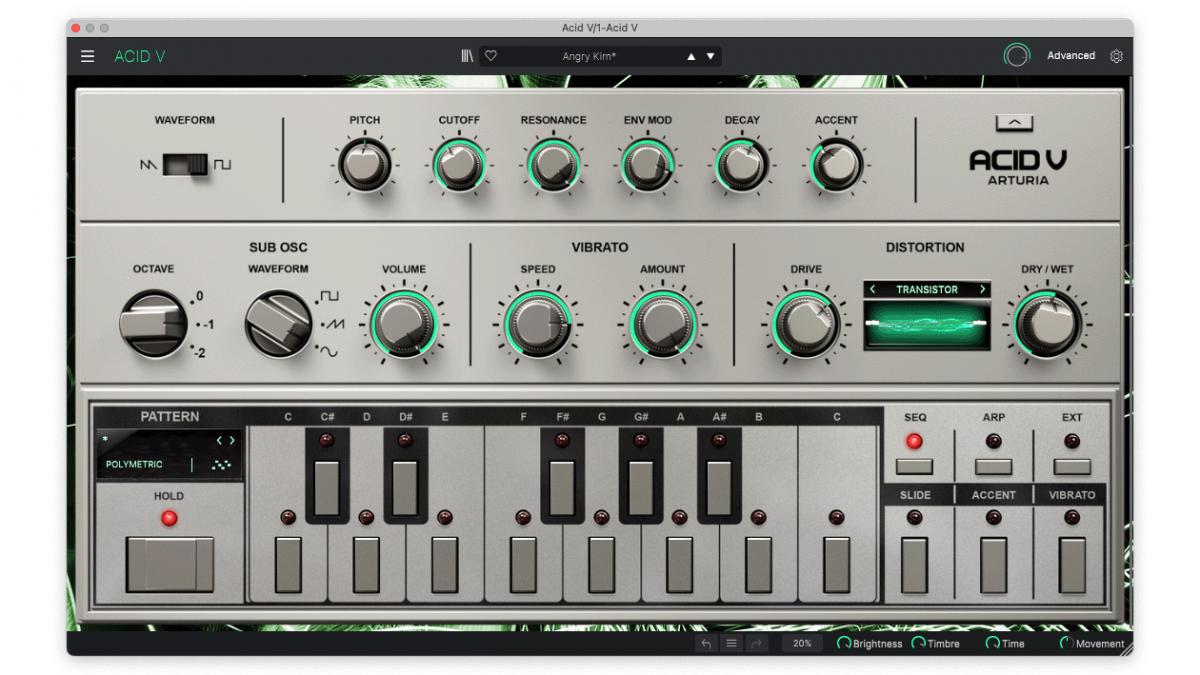Click the undo arrow icon
The width and height of the screenshot is (1200, 675).
(706, 644)
